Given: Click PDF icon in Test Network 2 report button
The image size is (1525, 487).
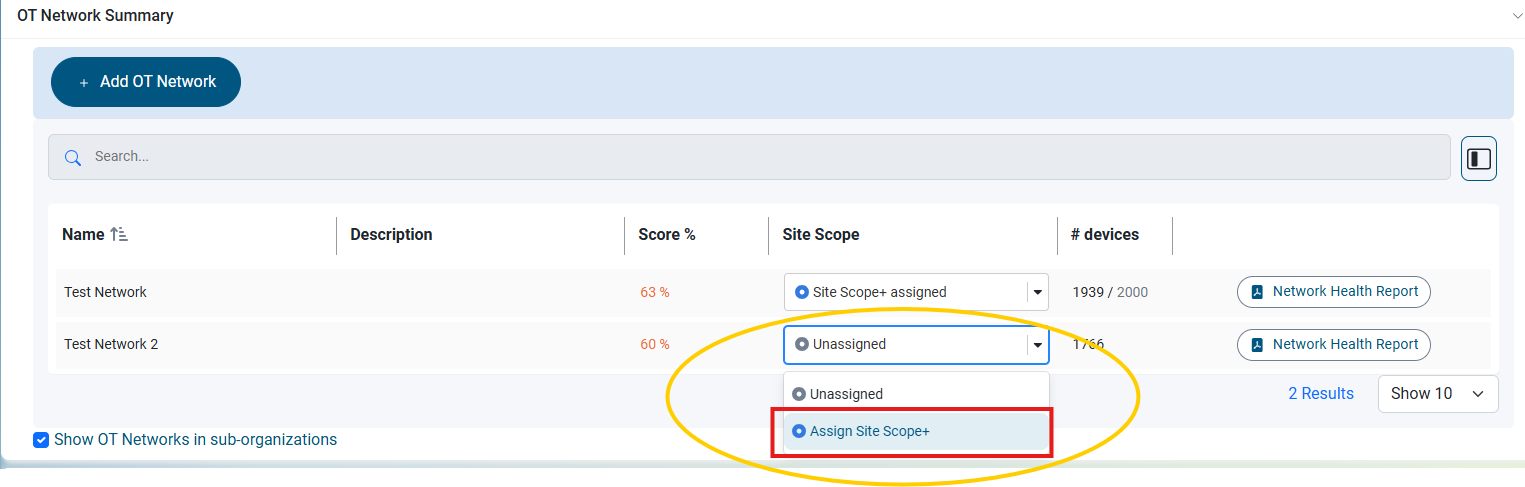Looking at the screenshot, I should tap(1258, 345).
